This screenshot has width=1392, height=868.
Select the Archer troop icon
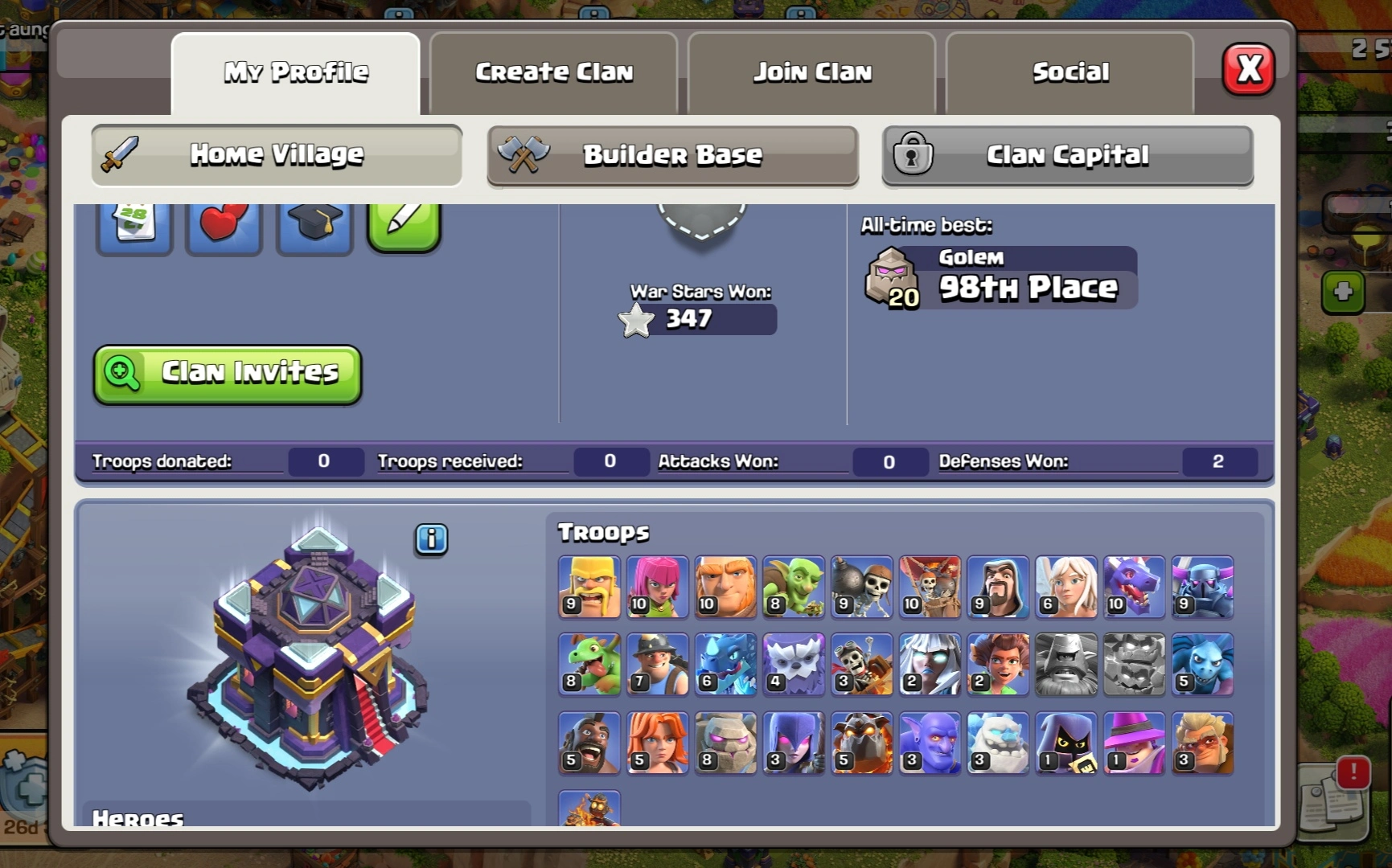657,587
